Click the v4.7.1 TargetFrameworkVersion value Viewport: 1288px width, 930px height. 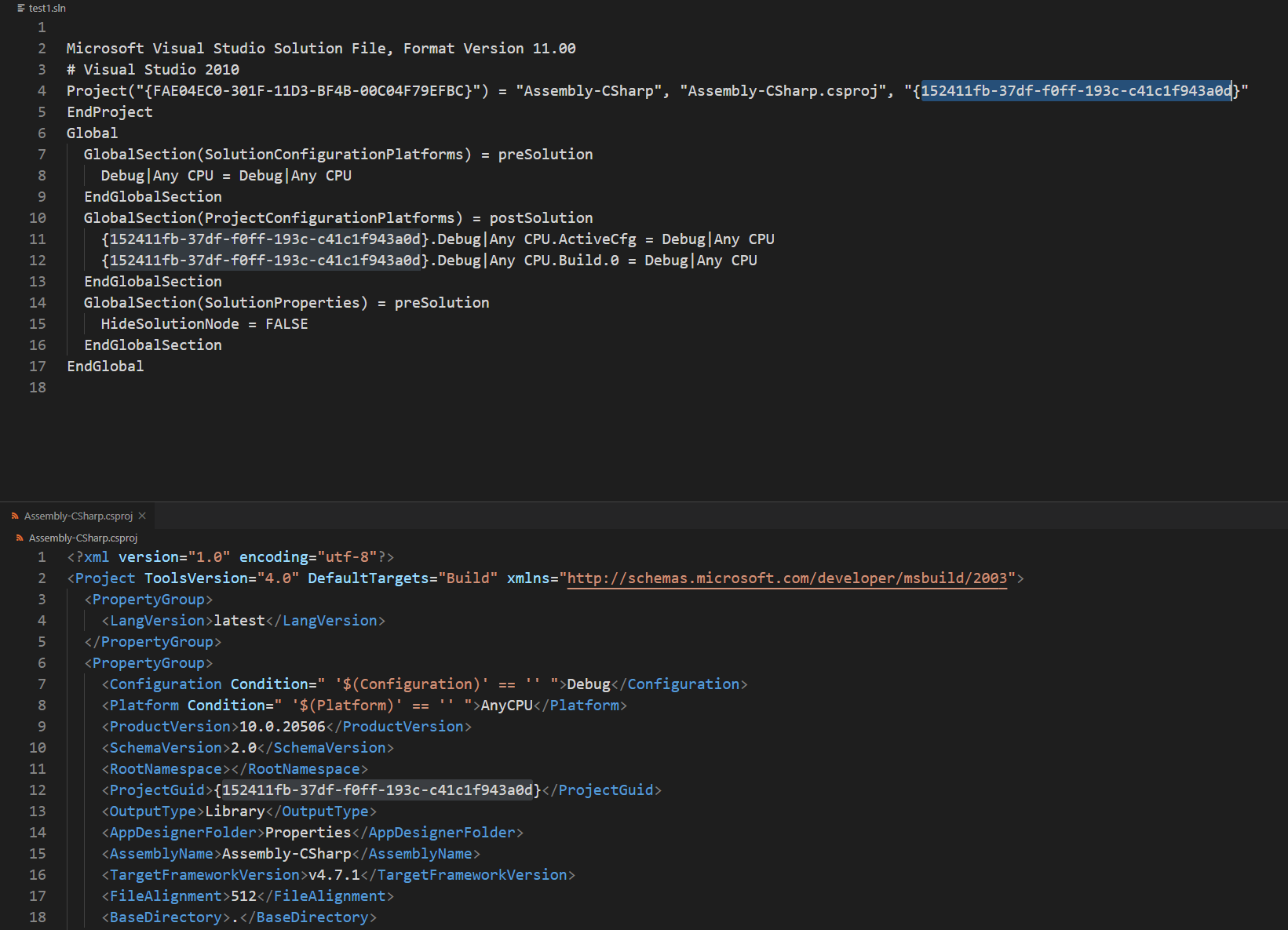pos(334,875)
